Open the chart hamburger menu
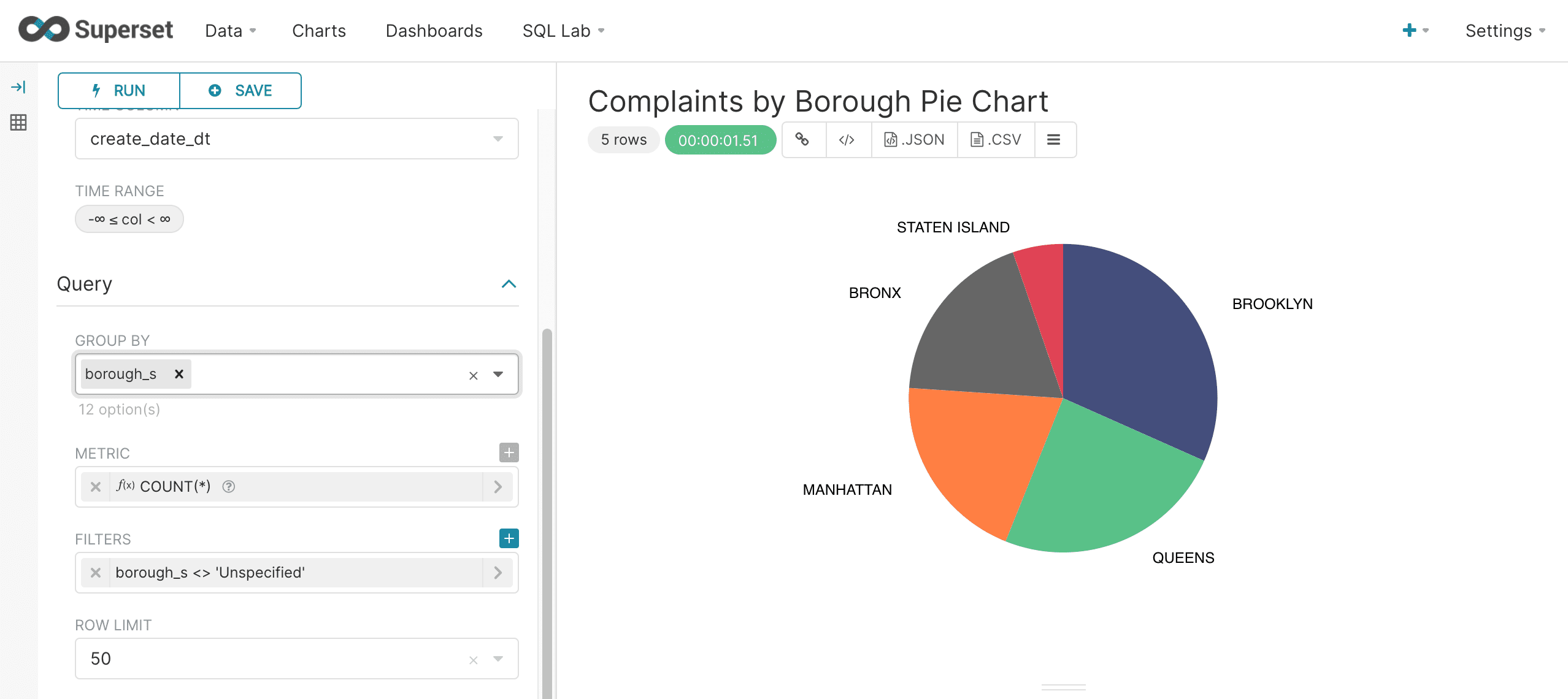Image resolution: width=1568 pixels, height=699 pixels. 1054,140
